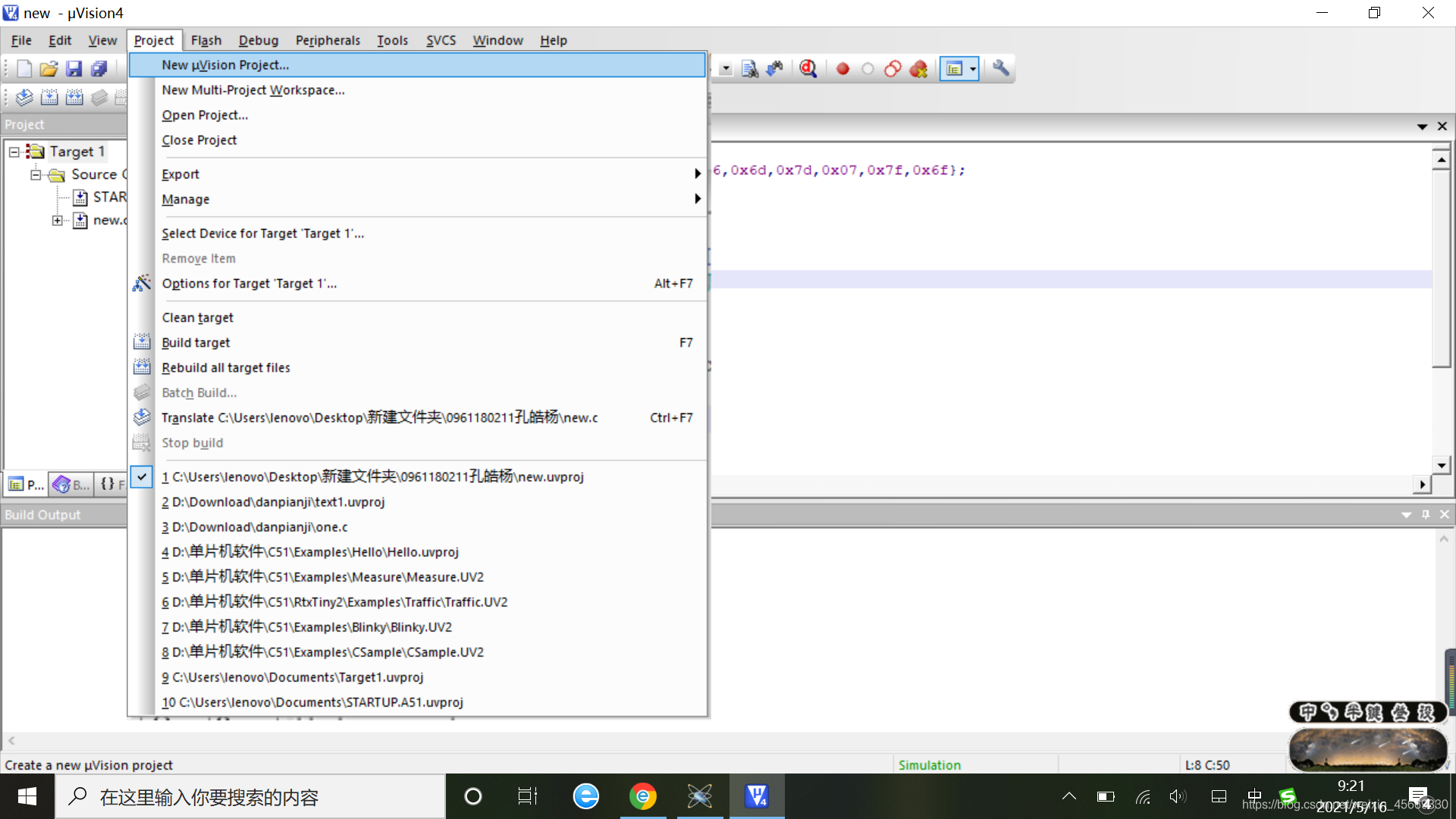The width and height of the screenshot is (1456, 819).
Task: Click editor vertical scrollbar down arrow
Action: (1441, 465)
